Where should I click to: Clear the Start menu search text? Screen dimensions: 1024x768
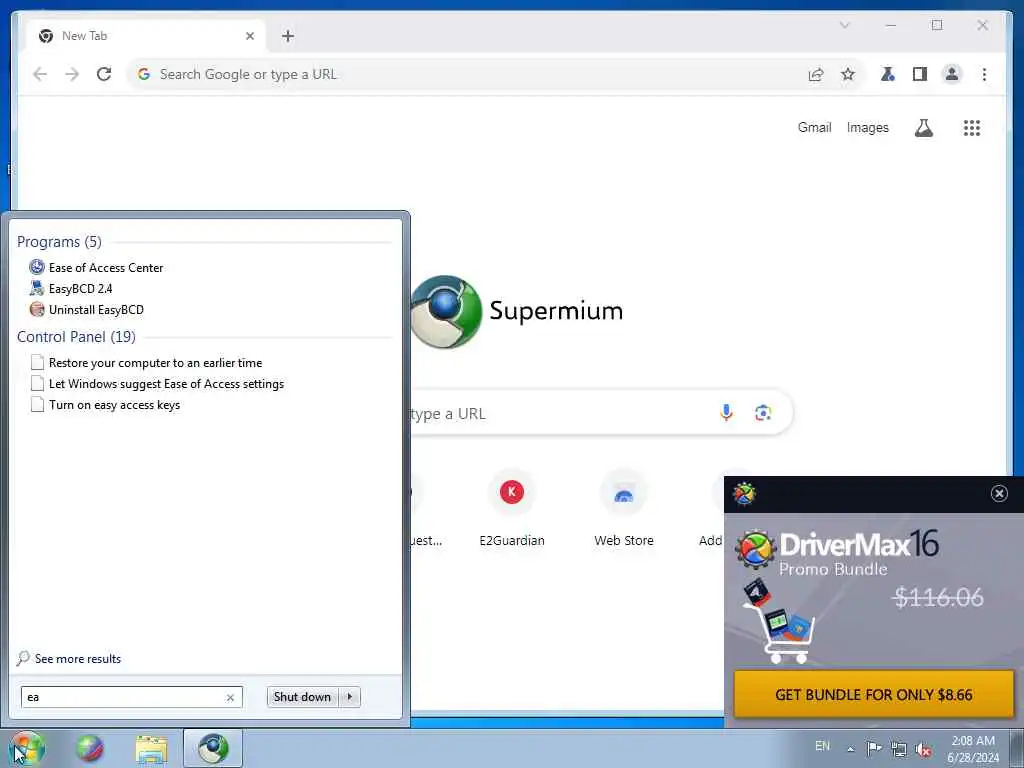pyautogui.click(x=230, y=697)
